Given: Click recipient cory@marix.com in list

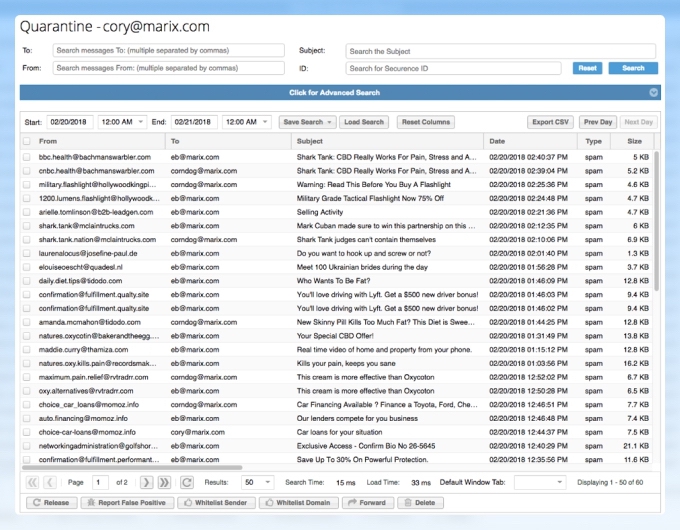Looking at the screenshot, I should (x=197, y=432).
